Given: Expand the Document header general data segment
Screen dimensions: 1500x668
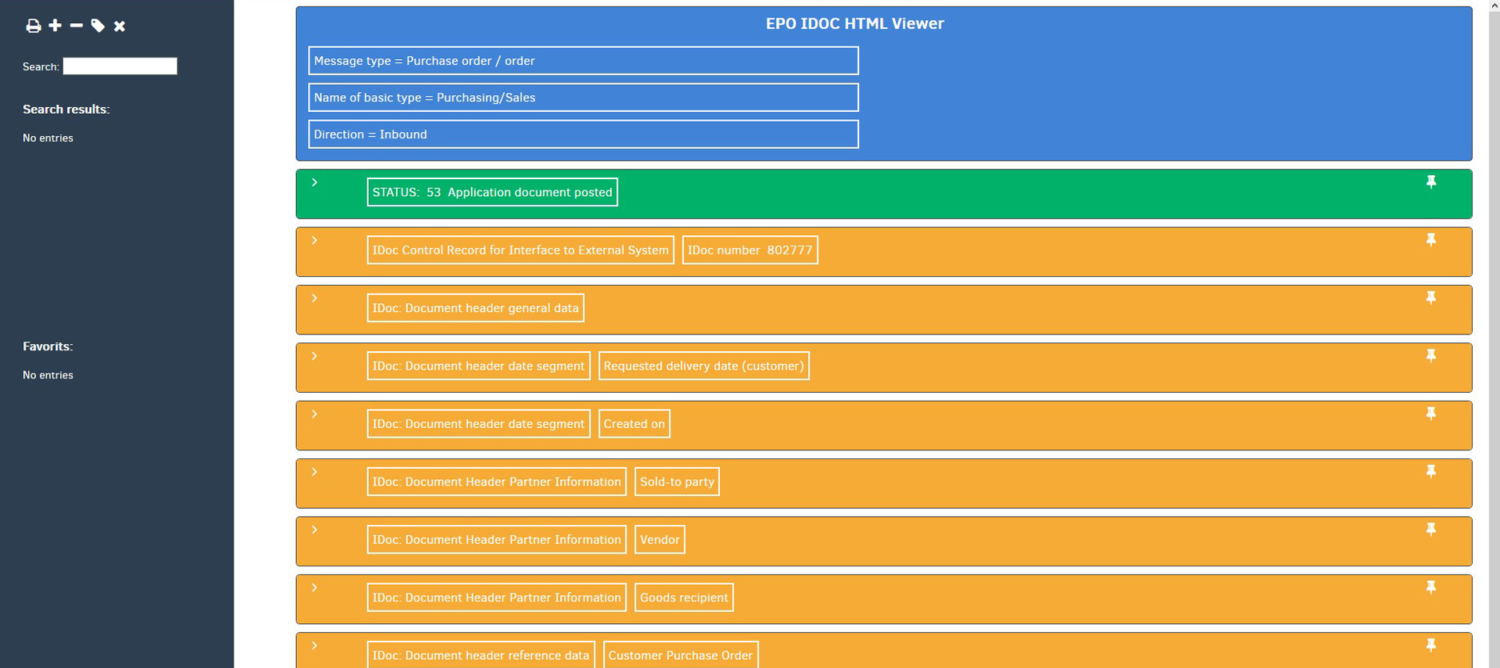Looking at the screenshot, I should point(315,298).
